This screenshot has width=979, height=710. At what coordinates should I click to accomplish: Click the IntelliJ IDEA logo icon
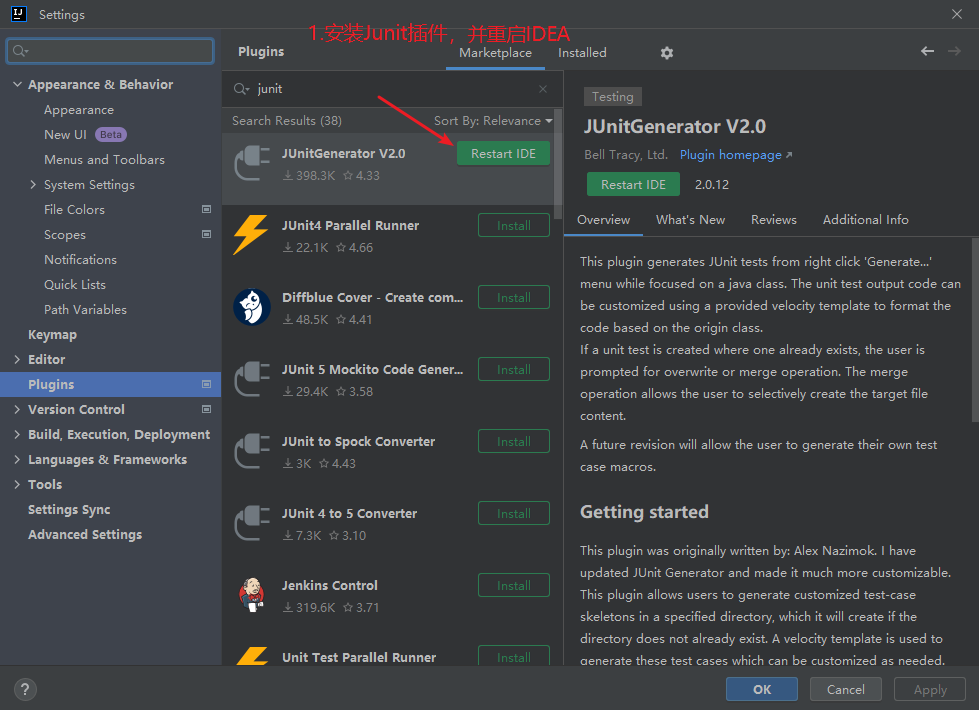pyautogui.click(x=19, y=14)
